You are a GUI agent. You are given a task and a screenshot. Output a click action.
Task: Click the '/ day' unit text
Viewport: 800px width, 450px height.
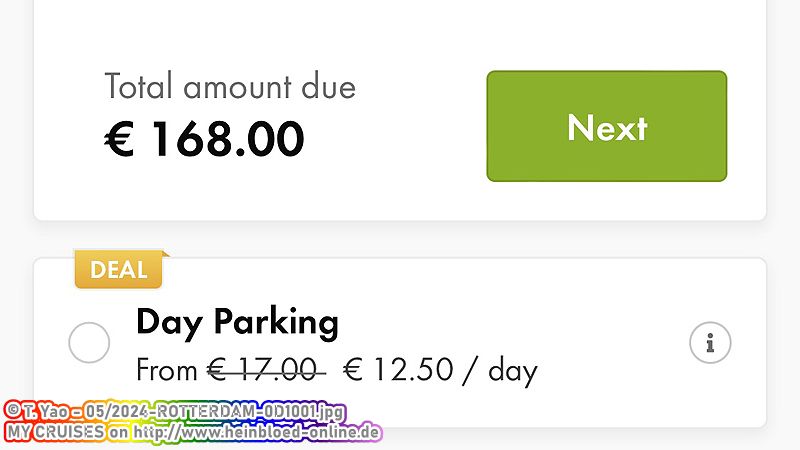point(500,370)
